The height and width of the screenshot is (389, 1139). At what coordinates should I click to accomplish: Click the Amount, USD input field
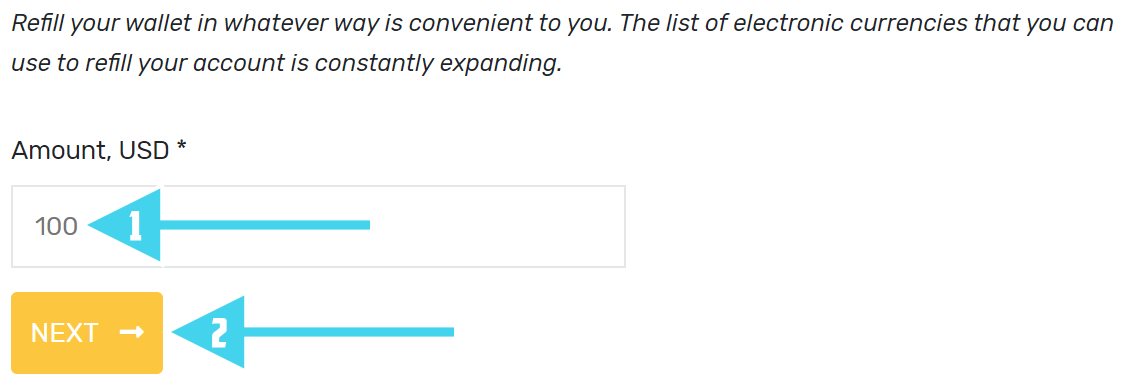point(318,226)
